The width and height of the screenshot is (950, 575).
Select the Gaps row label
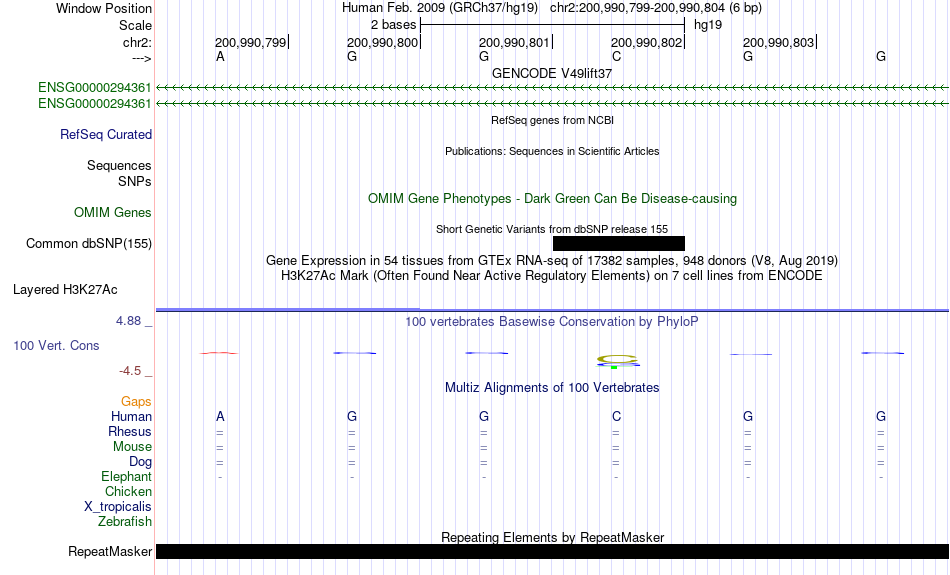136,401
